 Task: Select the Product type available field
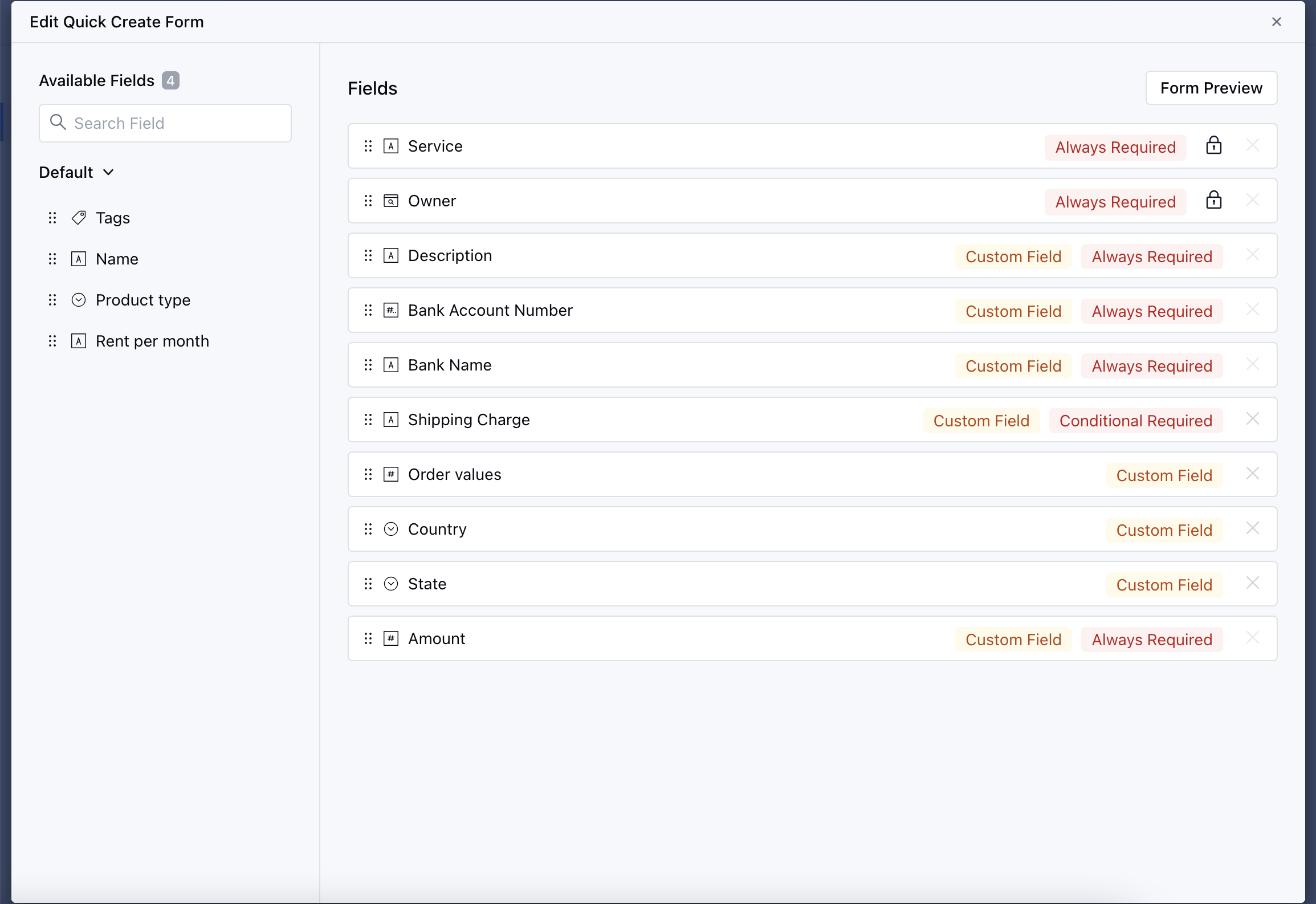point(143,300)
